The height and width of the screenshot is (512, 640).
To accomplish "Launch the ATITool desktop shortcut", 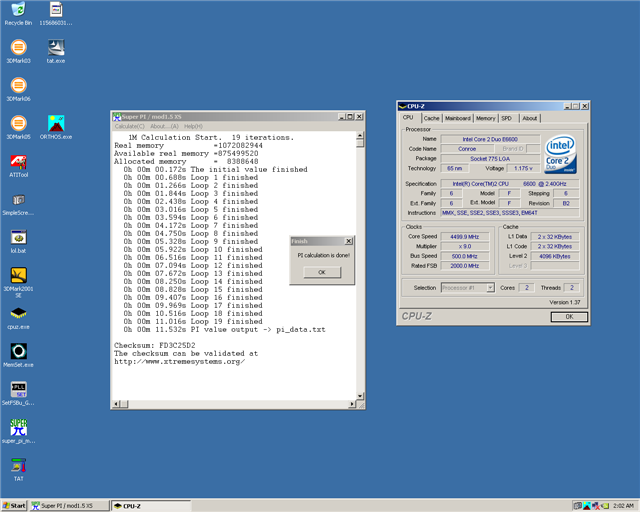I will pyautogui.click(x=18, y=161).
